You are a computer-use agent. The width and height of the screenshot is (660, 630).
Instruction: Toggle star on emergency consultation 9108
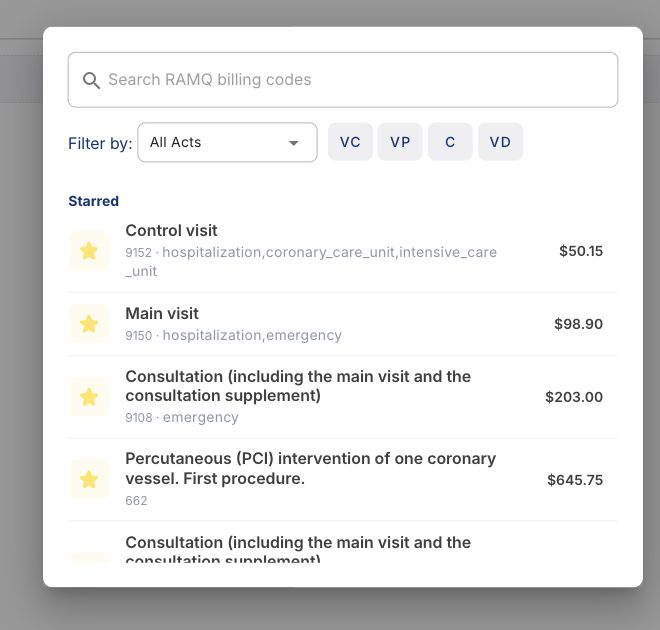(89, 397)
